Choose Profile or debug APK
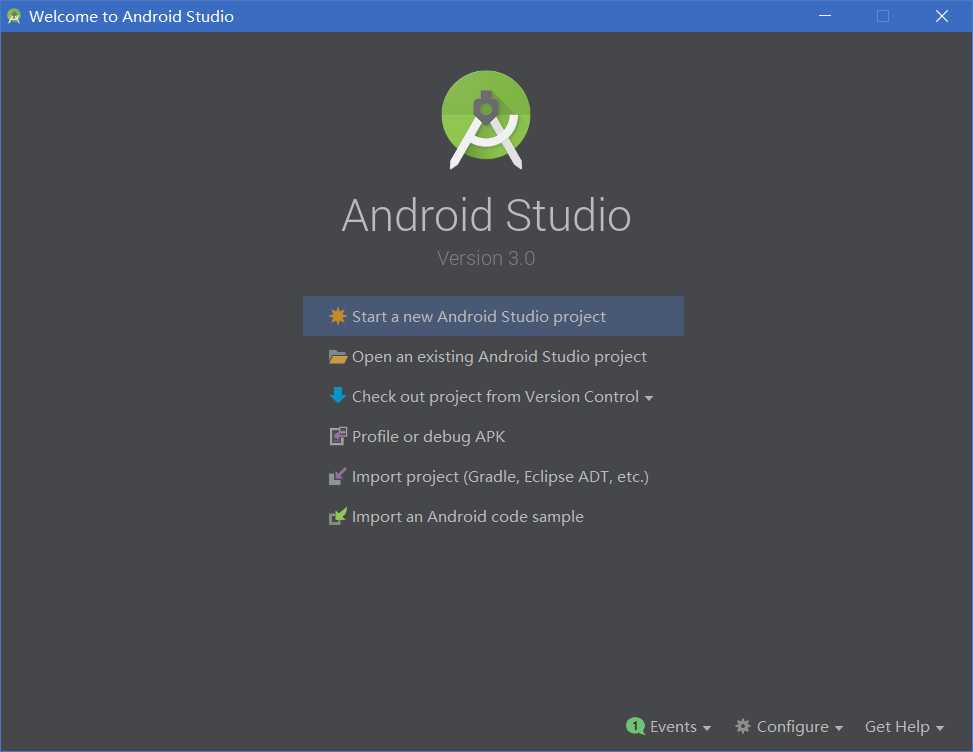This screenshot has width=973, height=752. pos(493,437)
